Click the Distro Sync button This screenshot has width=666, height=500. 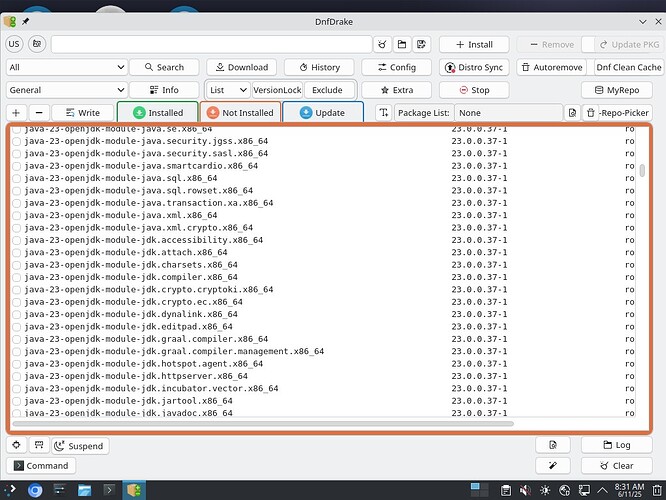coord(474,67)
